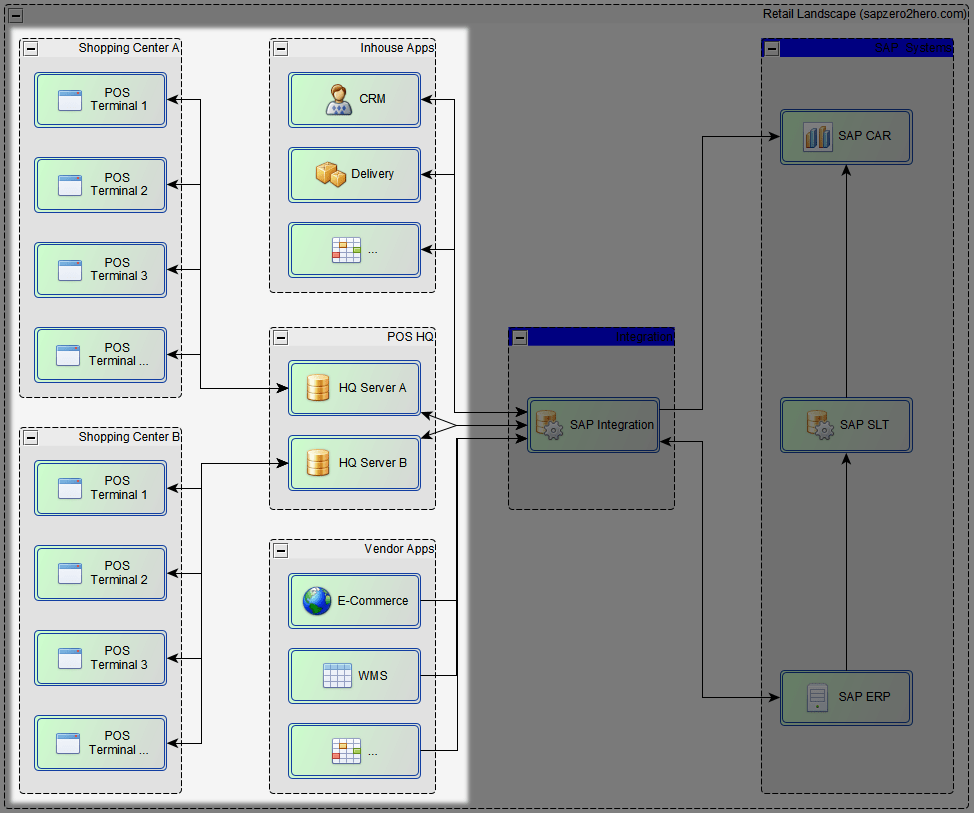Click the WMS table icon
The width and height of the screenshot is (974, 813).
[x=337, y=676]
